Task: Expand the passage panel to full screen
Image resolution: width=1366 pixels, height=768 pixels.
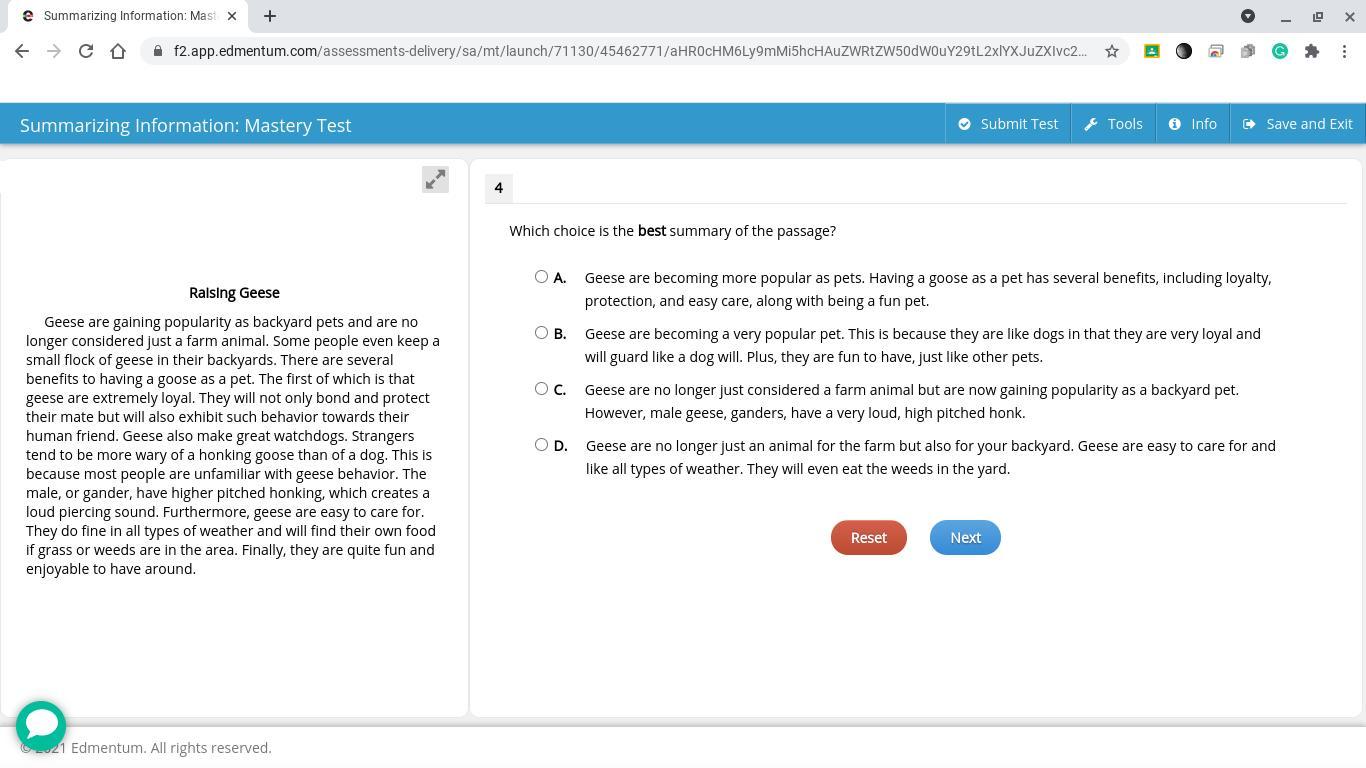Action: click(435, 180)
